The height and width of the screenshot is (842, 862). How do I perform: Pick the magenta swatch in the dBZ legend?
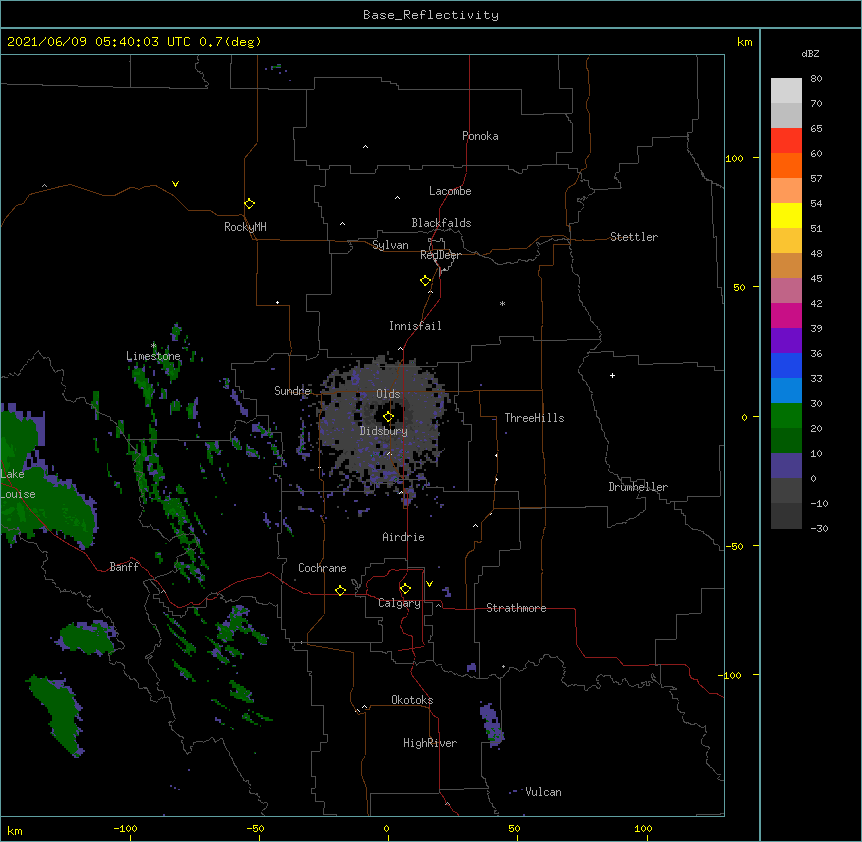point(786,315)
